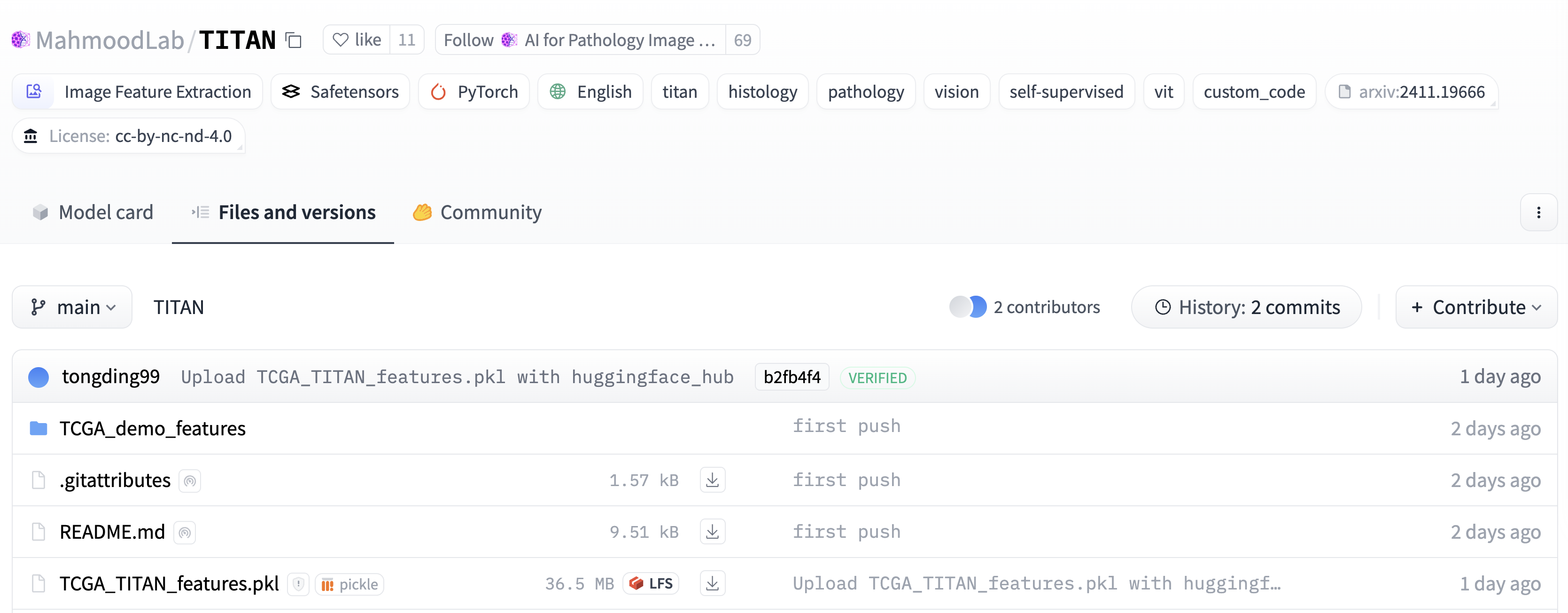This screenshot has height=613, width=1568.
Task: Click the security scan icon next to README.md
Action: [185, 533]
